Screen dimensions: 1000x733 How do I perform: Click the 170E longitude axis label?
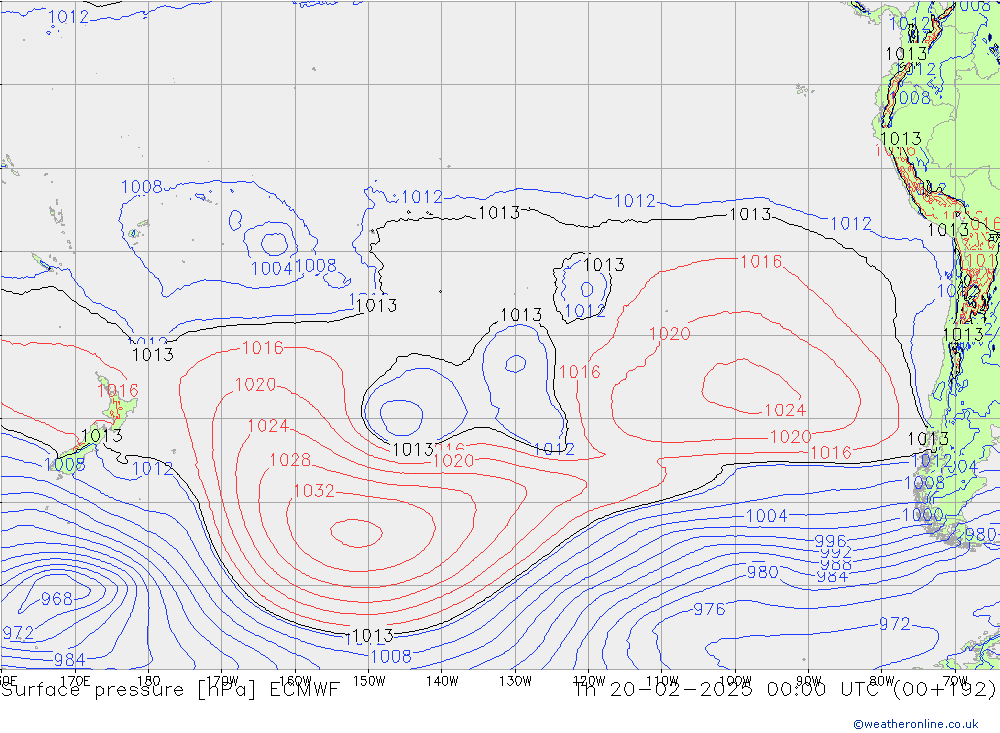76,680
